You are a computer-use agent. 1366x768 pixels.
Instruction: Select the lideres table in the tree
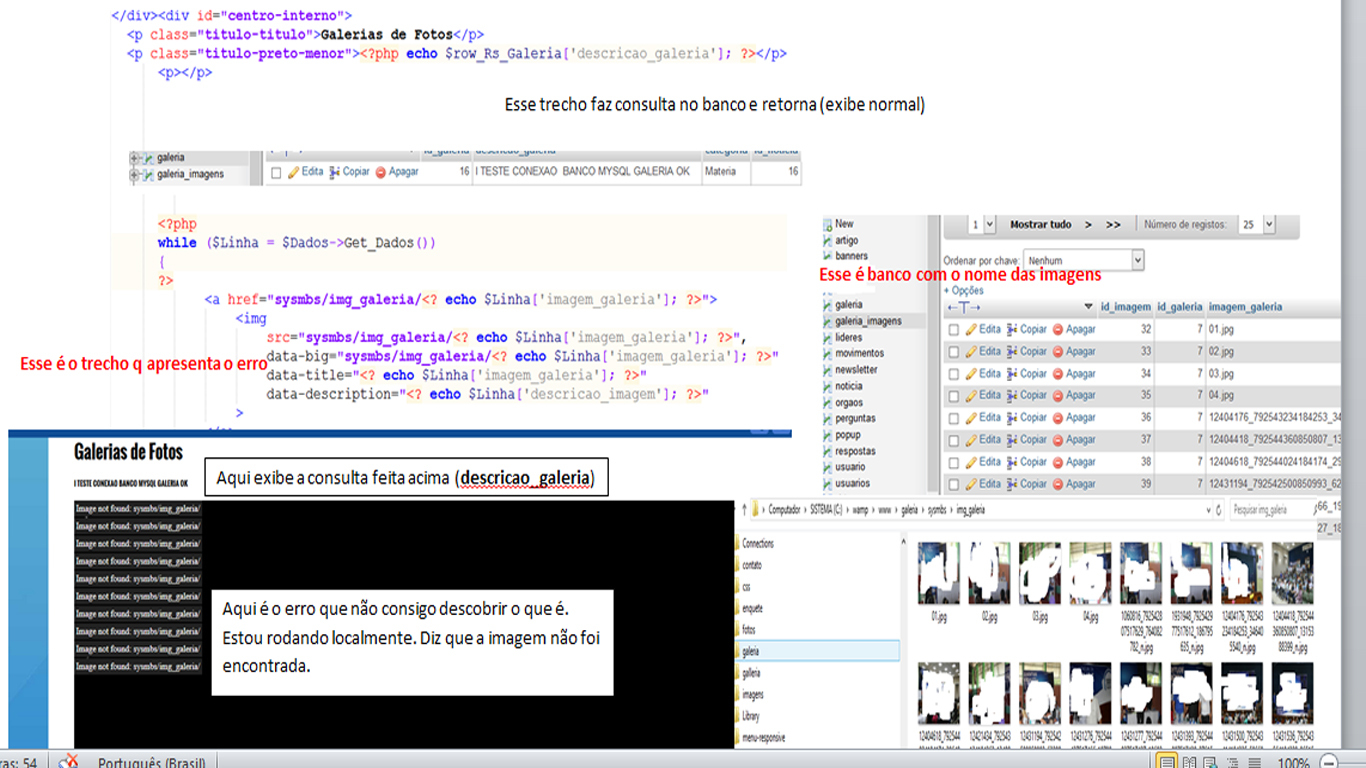849,338
